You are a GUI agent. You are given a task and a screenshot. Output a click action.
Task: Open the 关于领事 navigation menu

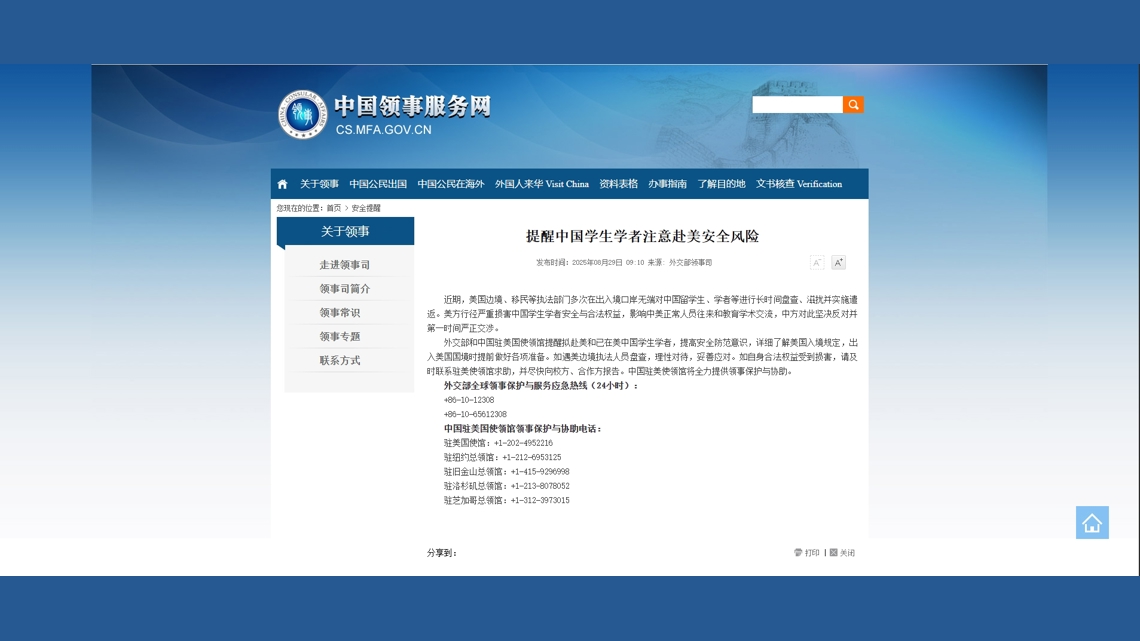point(319,184)
